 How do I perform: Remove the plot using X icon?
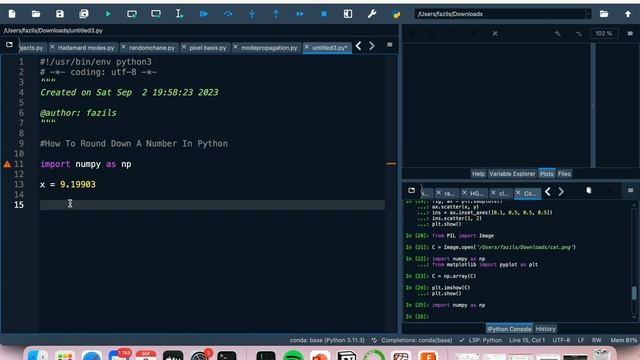click(495, 33)
